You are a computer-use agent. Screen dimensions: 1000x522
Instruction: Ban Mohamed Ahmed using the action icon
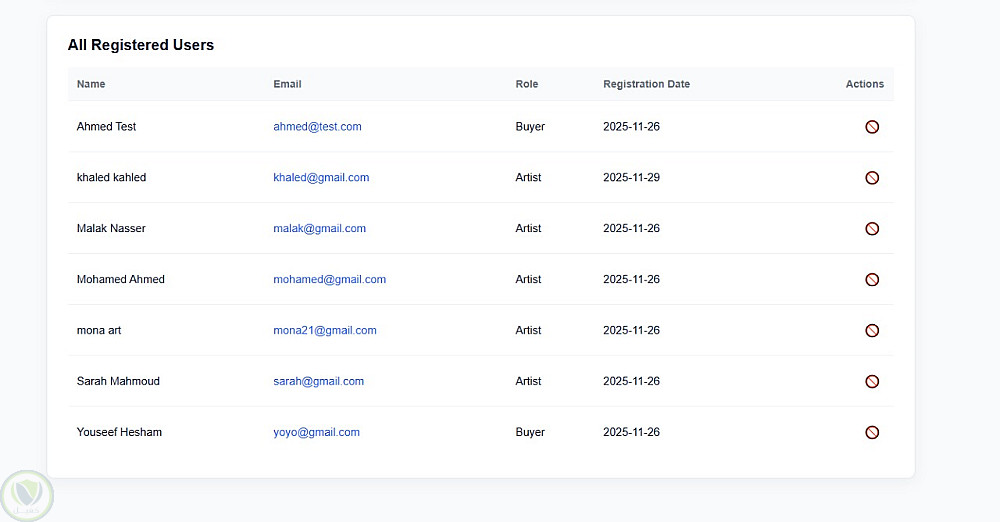872,280
